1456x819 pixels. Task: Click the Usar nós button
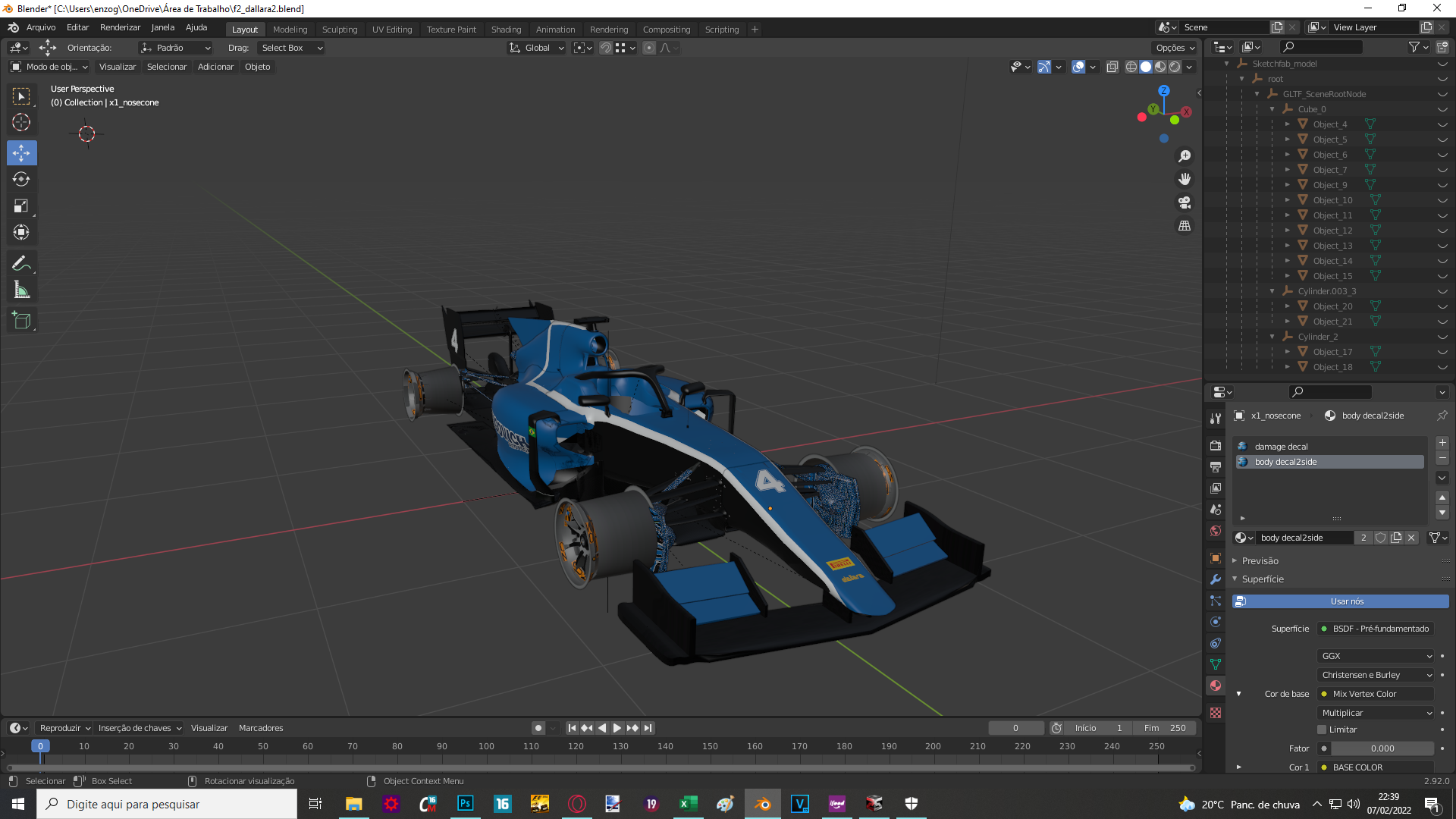(x=1341, y=601)
